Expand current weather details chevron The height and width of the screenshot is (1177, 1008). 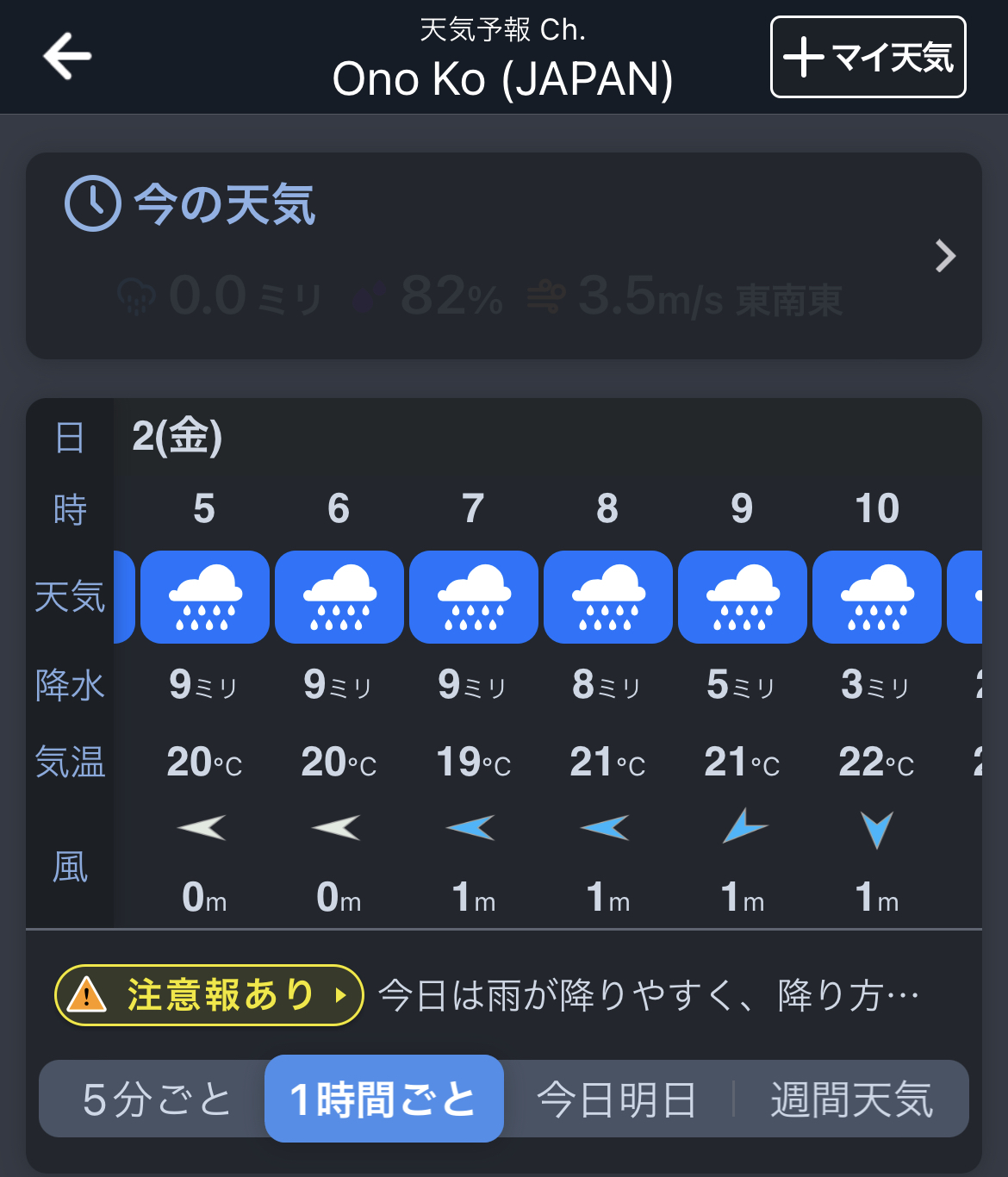(945, 256)
